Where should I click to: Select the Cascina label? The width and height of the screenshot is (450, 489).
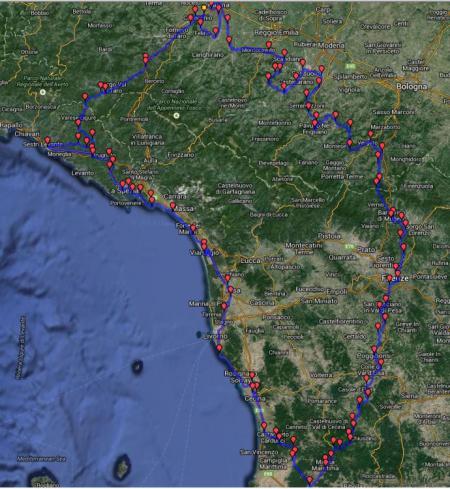262,303
